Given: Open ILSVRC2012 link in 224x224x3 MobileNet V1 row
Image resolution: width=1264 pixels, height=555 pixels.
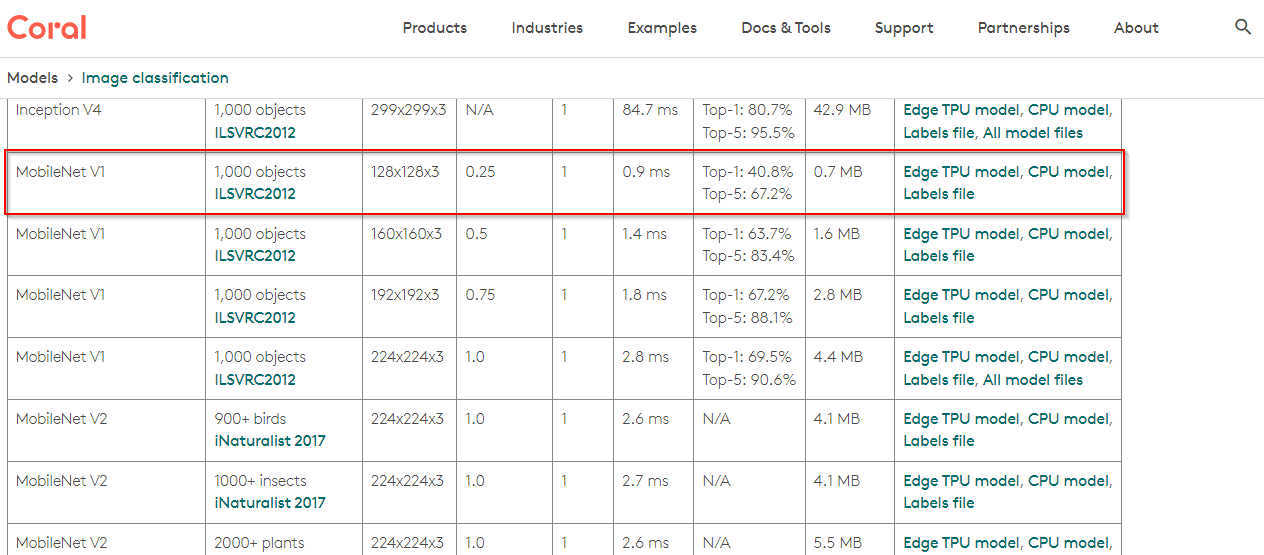Looking at the screenshot, I should [x=255, y=380].
